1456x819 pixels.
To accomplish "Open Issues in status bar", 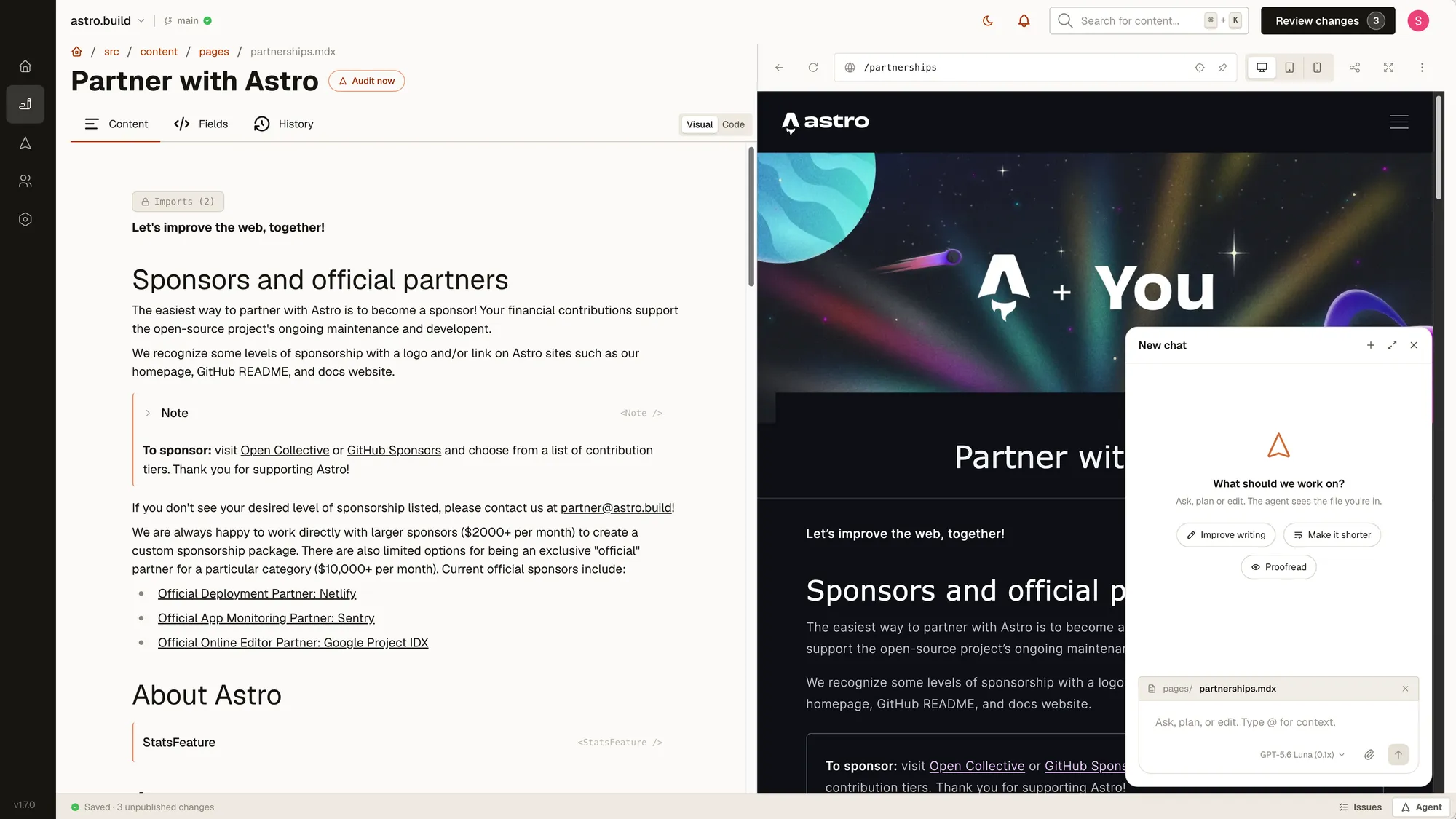I will pos(1360,807).
